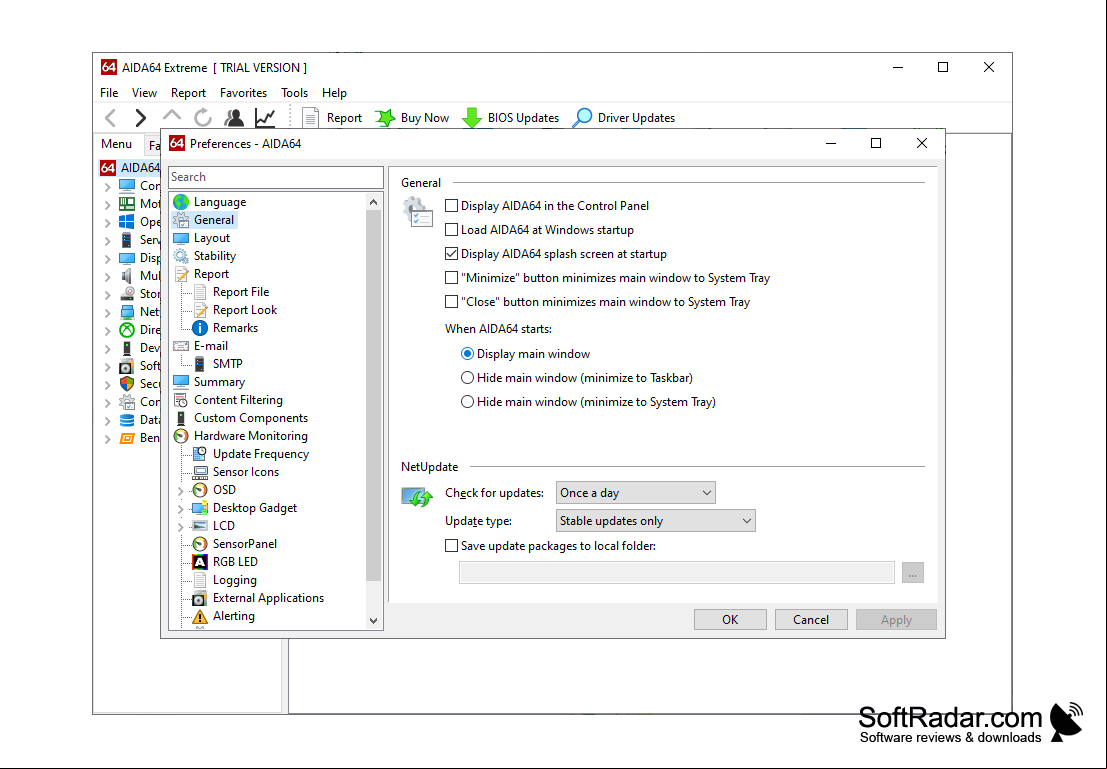Click the Back arrow in AIDA64 toolbar
The width and height of the screenshot is (1107, 769).
(x=111, y=118)
